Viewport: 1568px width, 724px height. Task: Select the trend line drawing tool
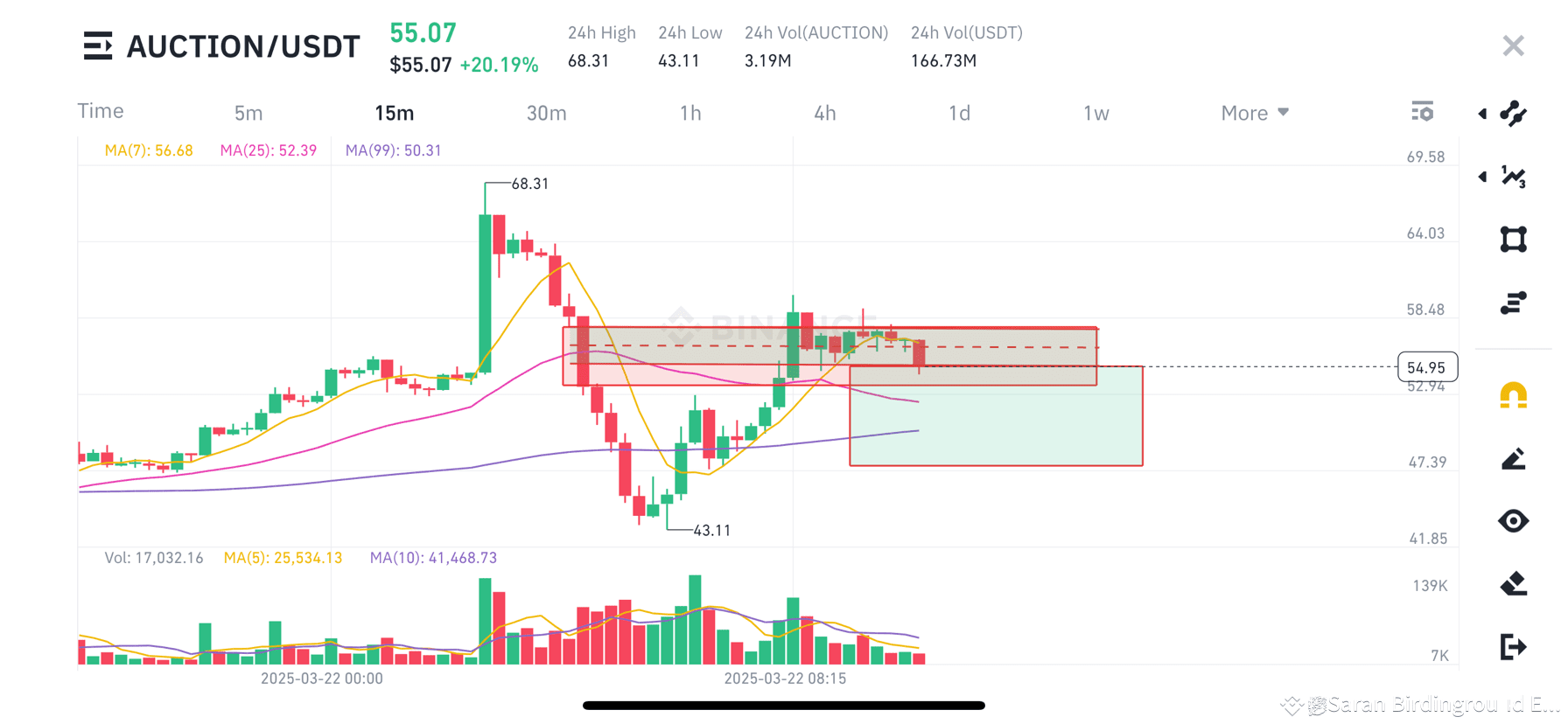[1514, 114]
